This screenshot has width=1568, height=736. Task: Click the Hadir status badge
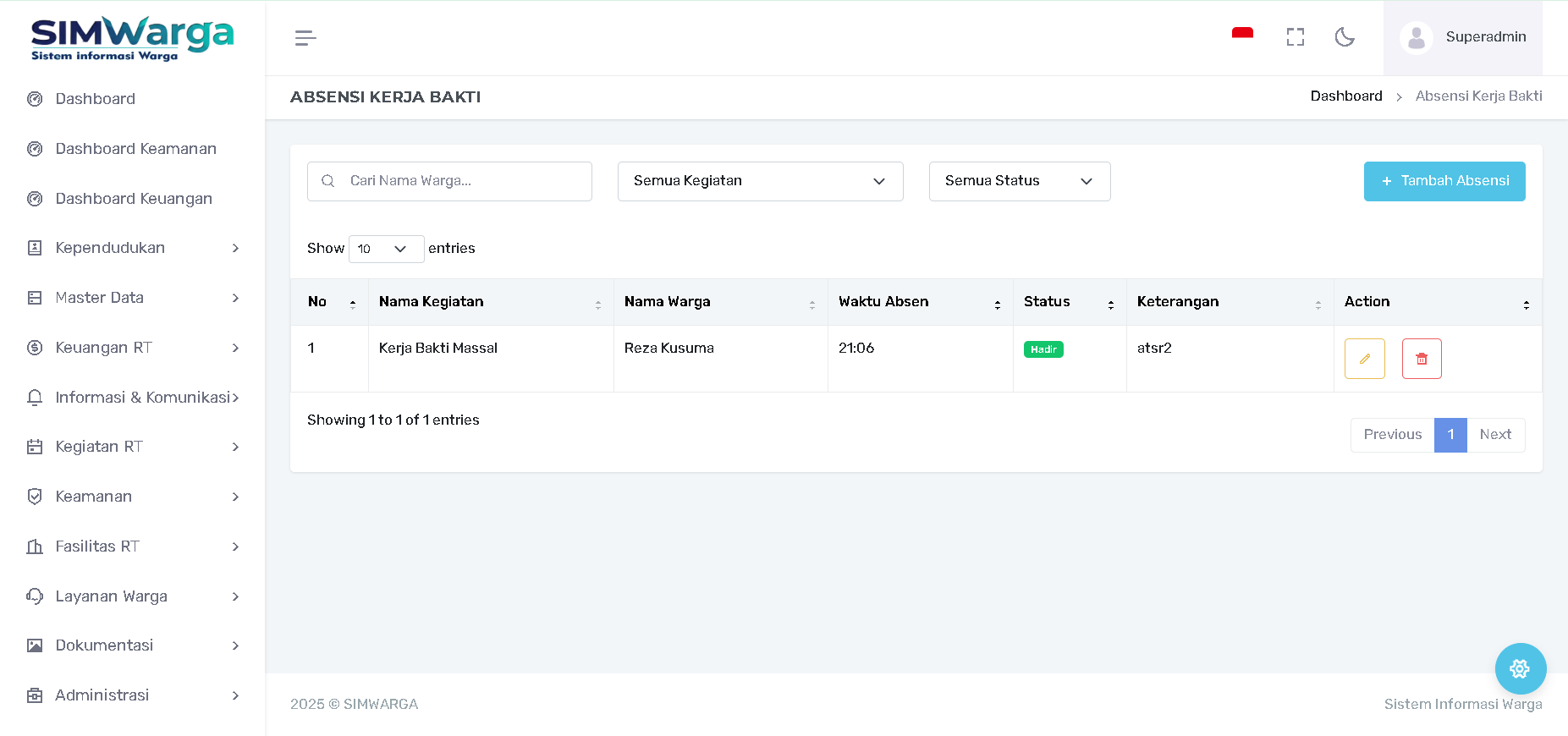click(1043, 349)
